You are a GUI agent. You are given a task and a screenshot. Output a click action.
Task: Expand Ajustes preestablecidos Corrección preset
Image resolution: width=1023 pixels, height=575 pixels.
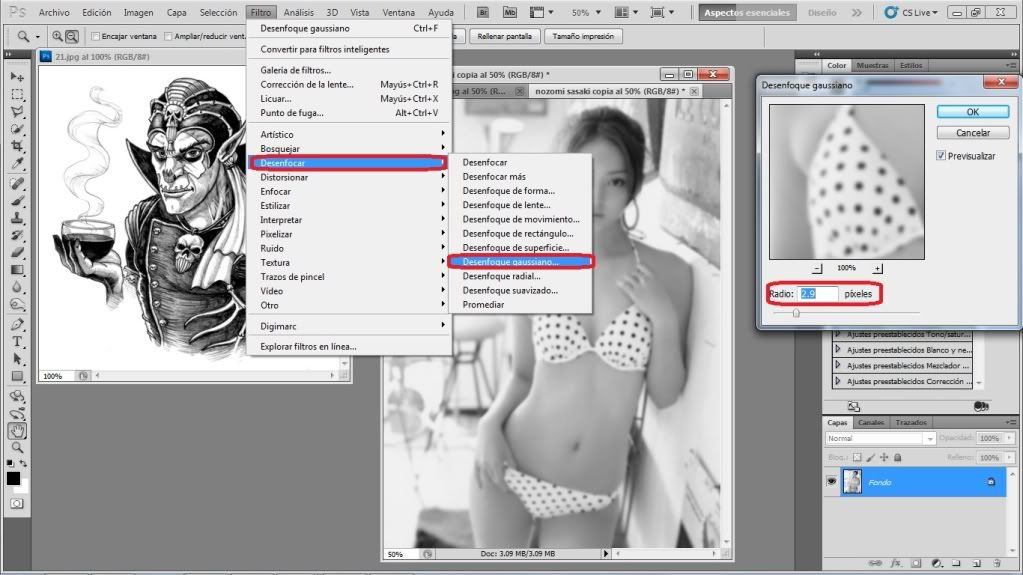coord(838,381)
